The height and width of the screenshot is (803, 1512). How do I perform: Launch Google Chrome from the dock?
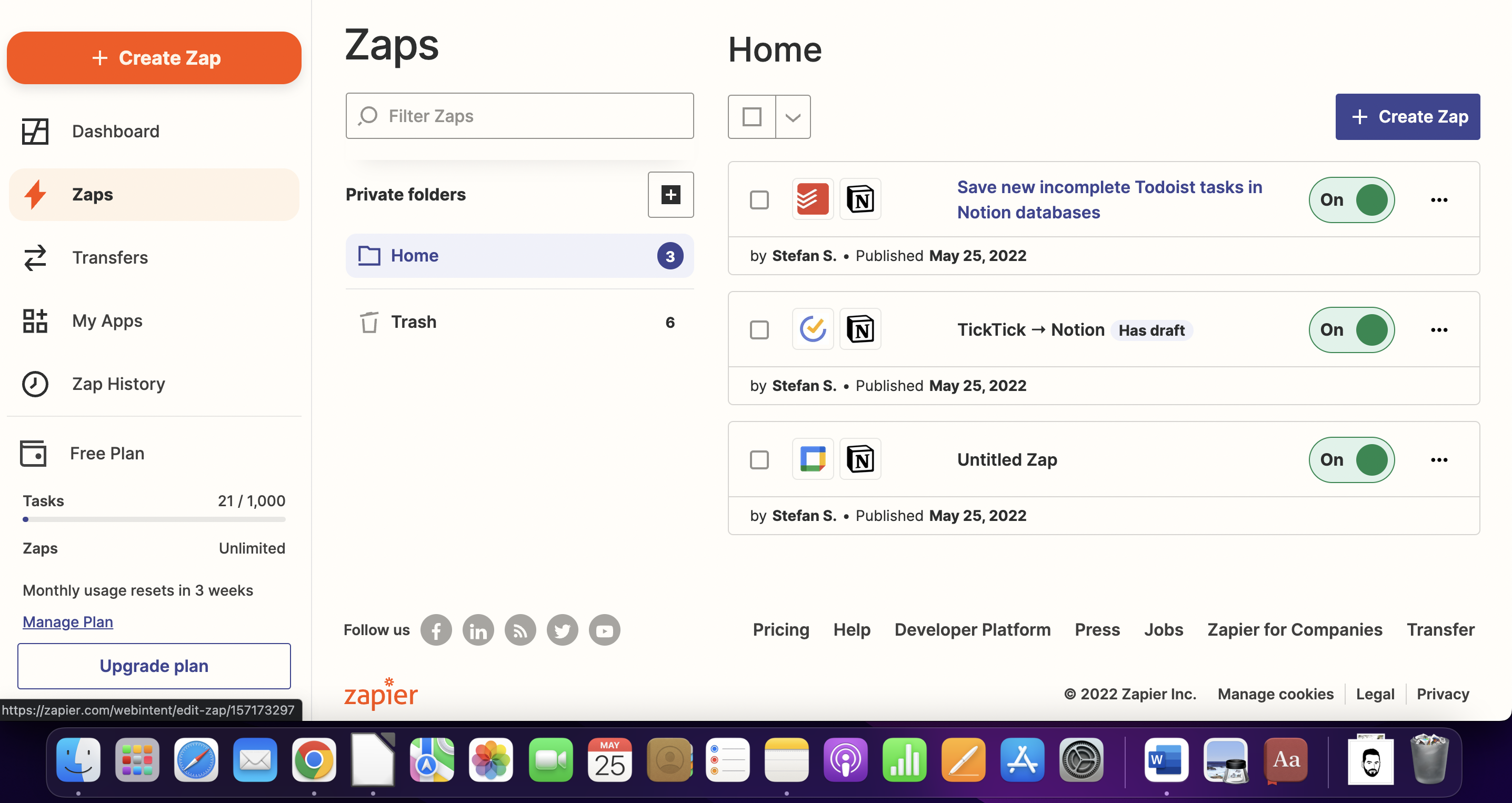tap(314, 760)
